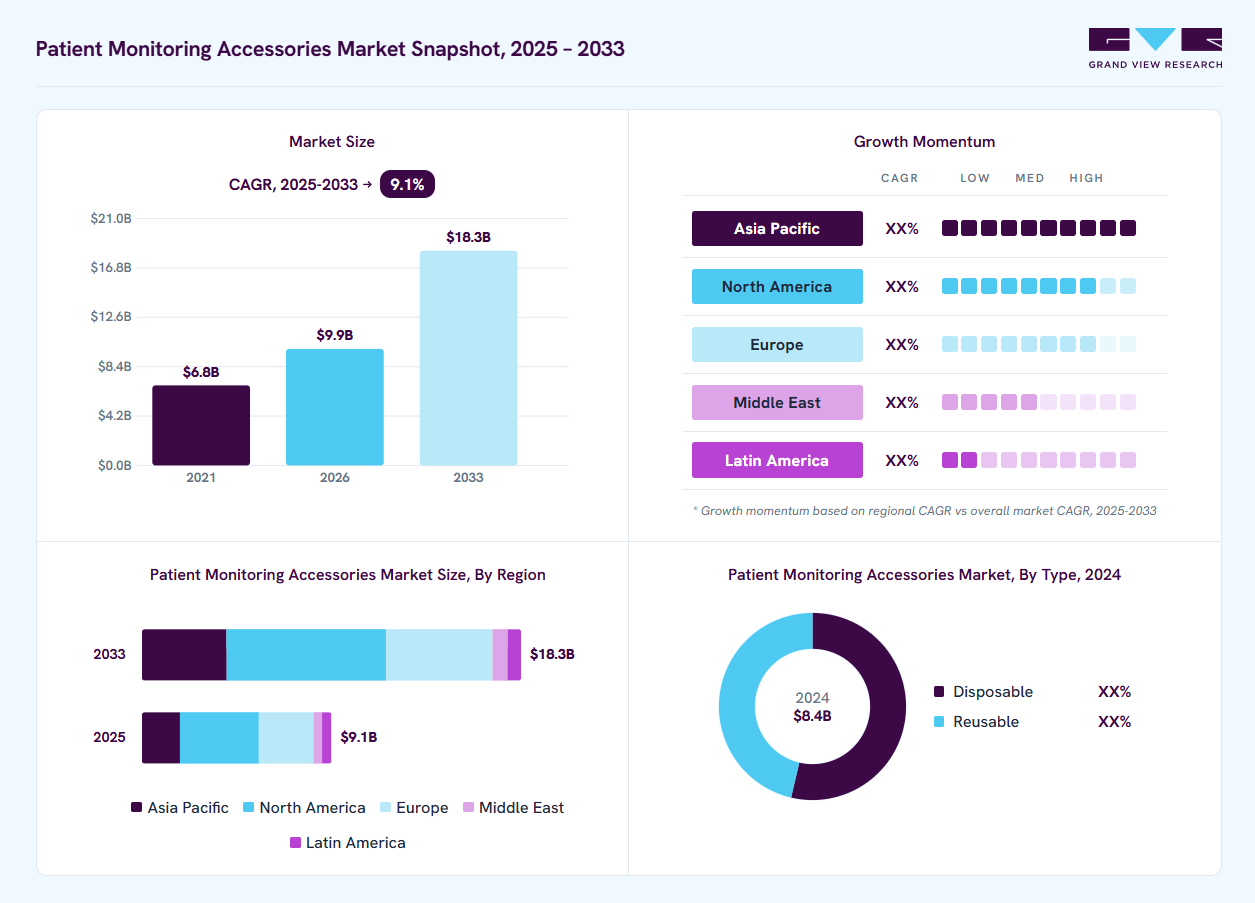This screenshot has height=903, width=1255.
Task: Click the Market Size panel heading
Action: point(332,142)
